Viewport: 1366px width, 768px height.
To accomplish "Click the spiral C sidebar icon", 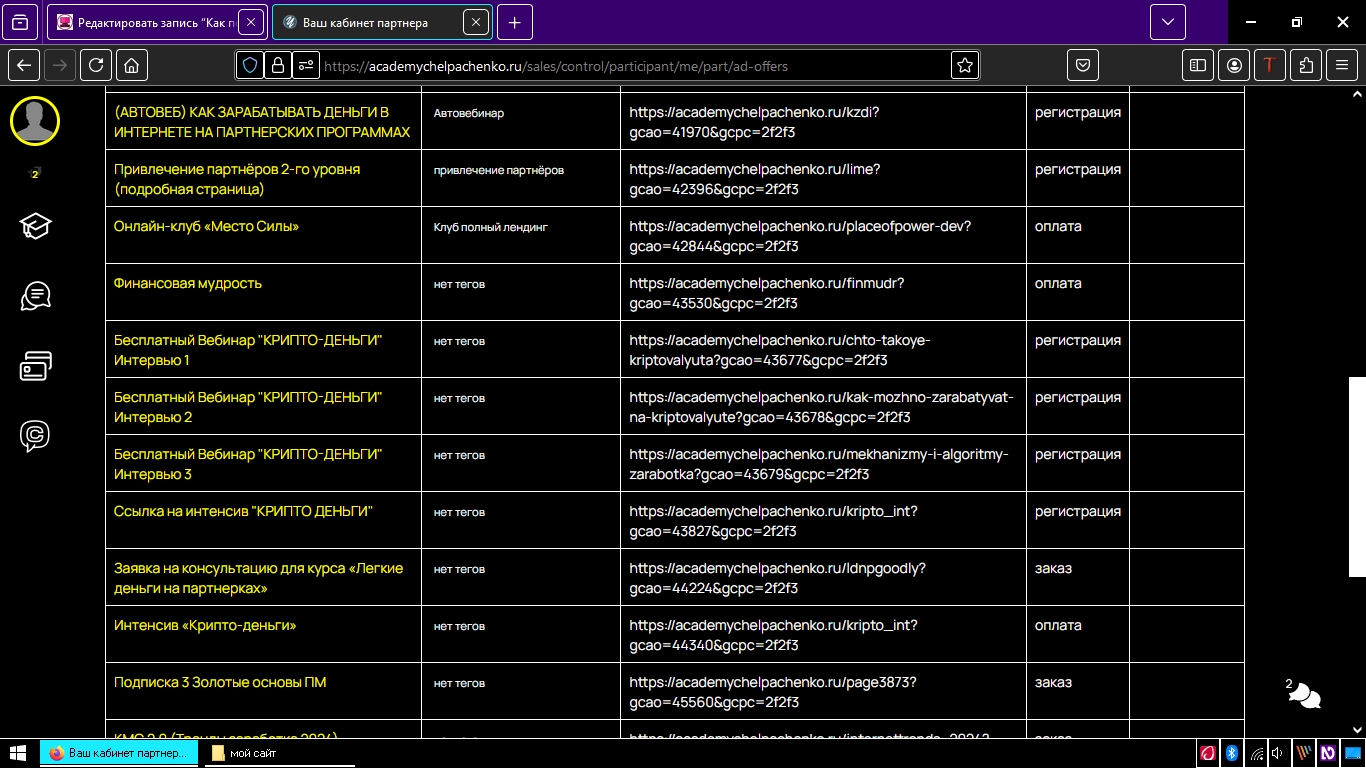I will point(35,436).
